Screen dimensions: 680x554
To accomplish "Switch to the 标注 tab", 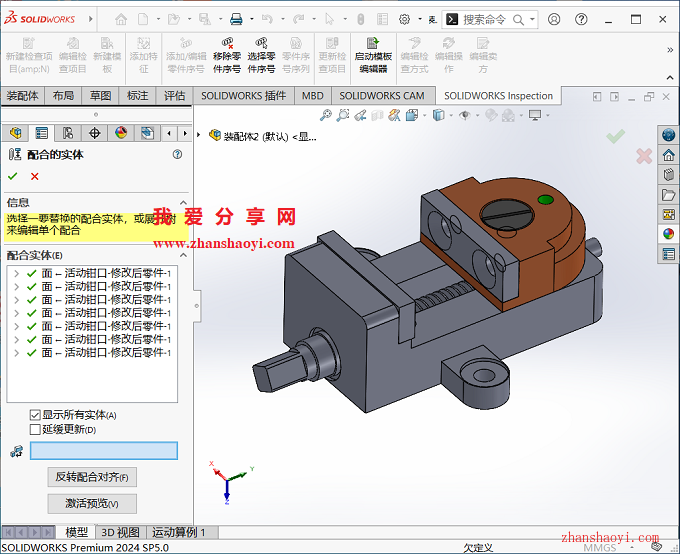I will pyautogui.click(x=137, y=95).
